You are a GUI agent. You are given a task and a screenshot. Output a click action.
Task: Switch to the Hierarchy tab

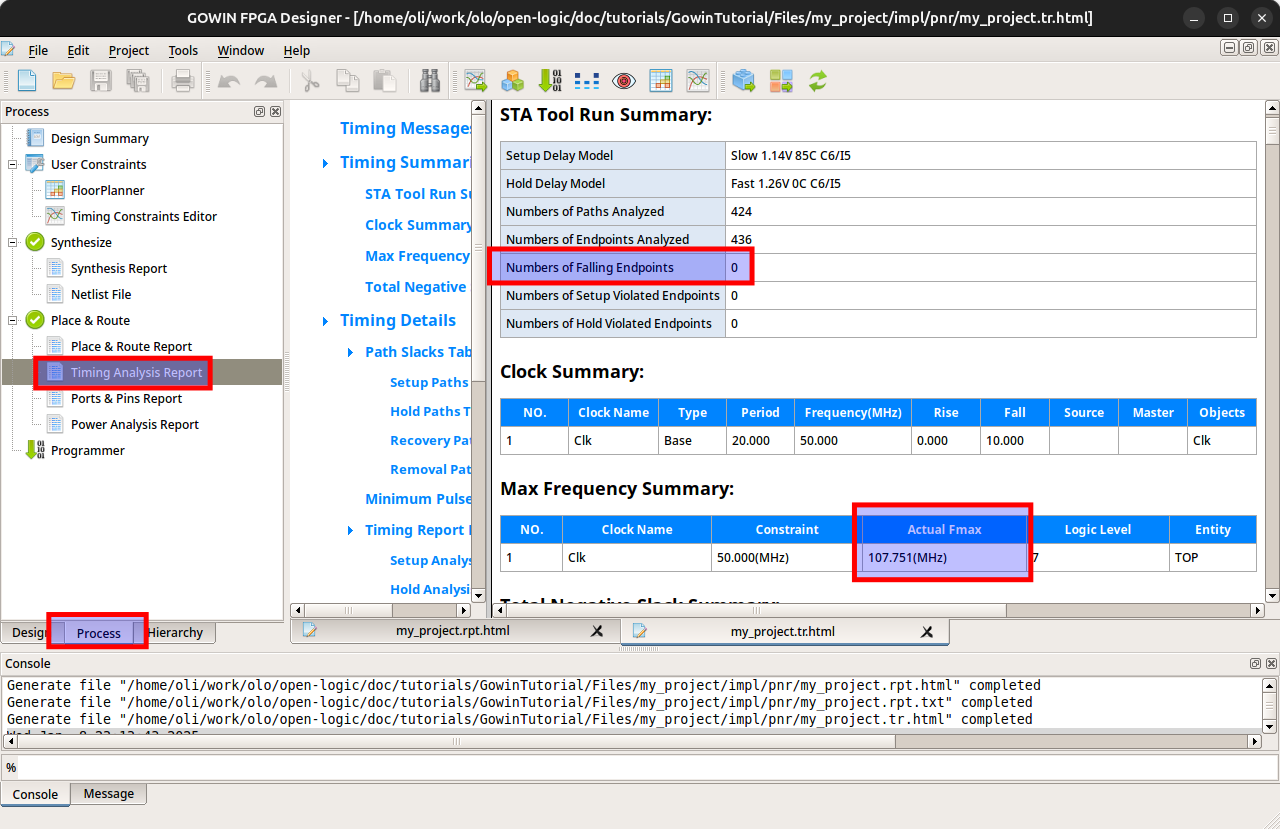click(x=176, y=633)
